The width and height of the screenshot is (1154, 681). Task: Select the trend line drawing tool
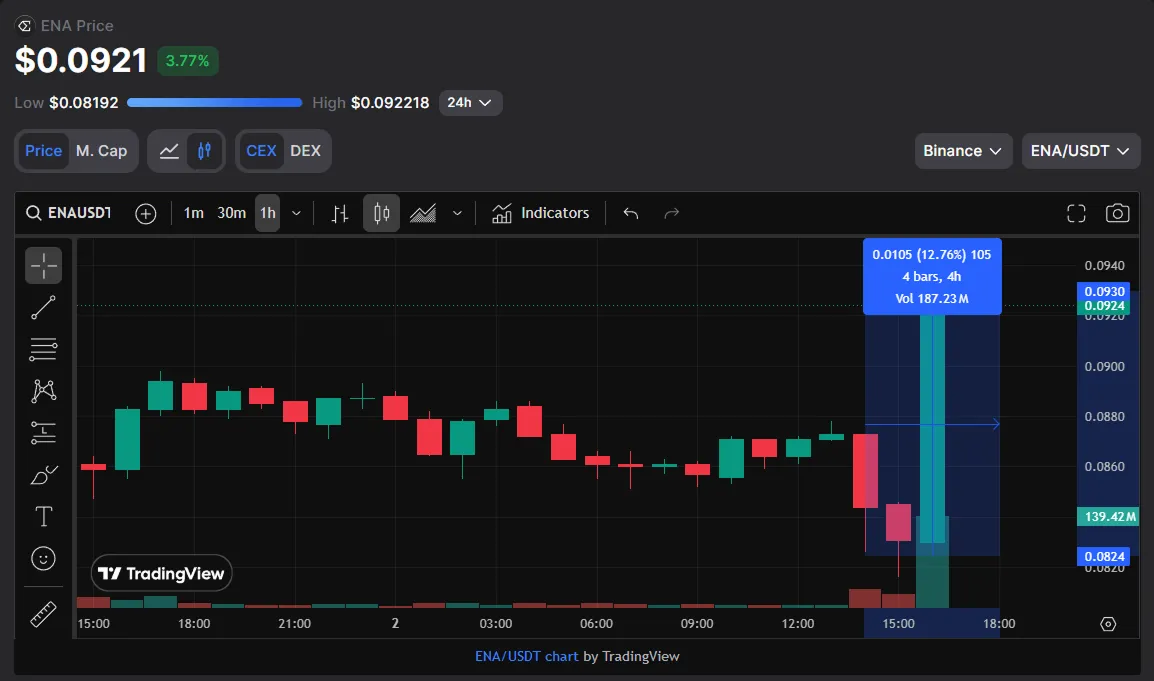pos(43,307)
